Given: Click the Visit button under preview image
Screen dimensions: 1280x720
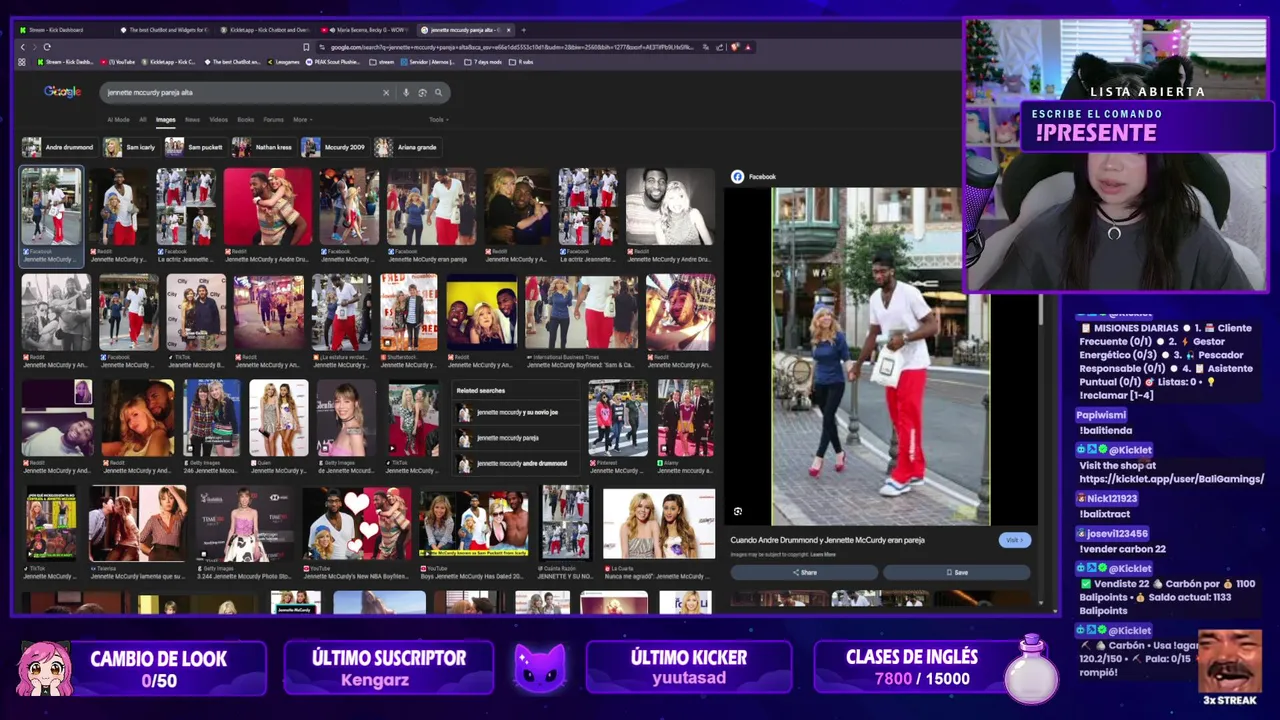Looking at the screenshot, I should coord(1014,540).
